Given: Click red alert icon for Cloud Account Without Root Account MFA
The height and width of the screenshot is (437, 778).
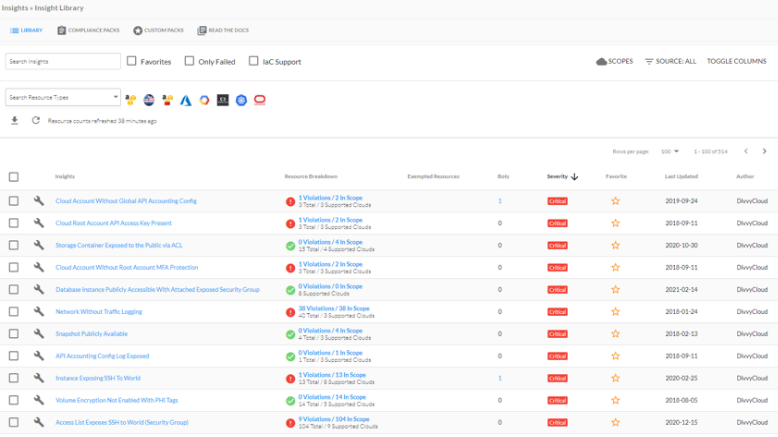Looking at the screenshot, I should [290, 268].
